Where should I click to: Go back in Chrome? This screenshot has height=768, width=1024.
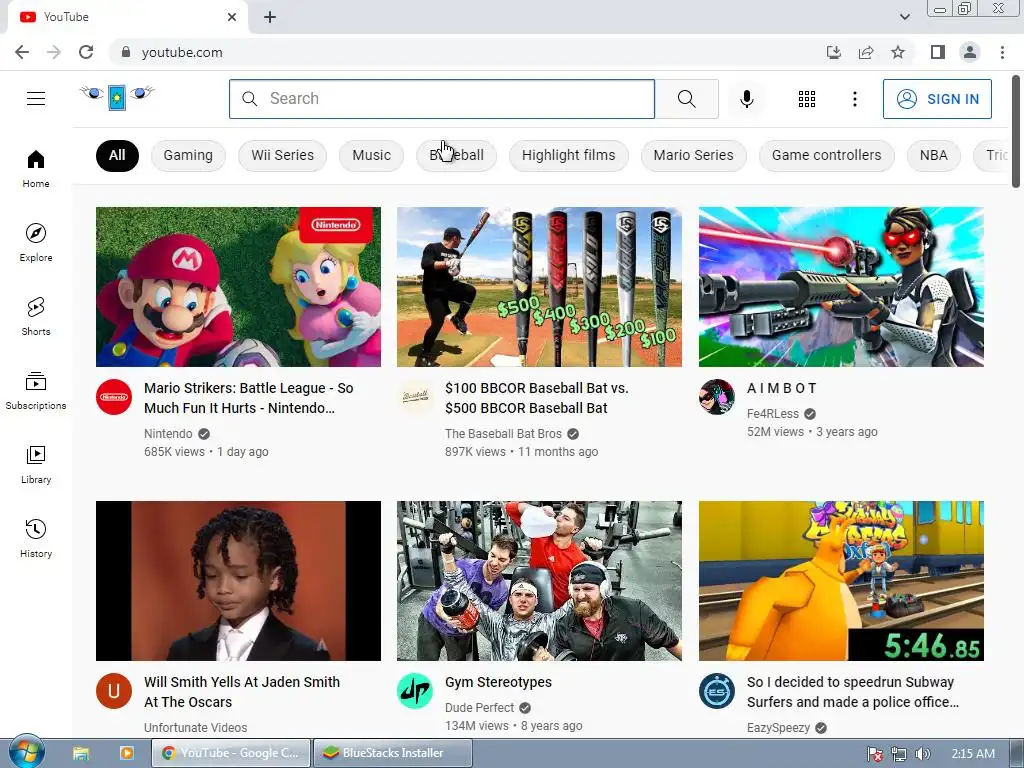click(x=22, y=52)
